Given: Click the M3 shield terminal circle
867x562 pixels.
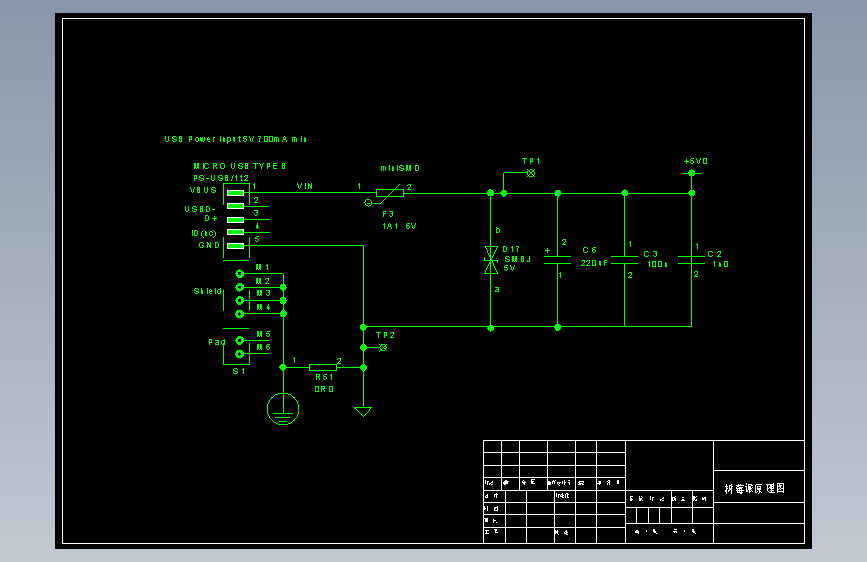Looking at the screenshot, I should point(239,300).
